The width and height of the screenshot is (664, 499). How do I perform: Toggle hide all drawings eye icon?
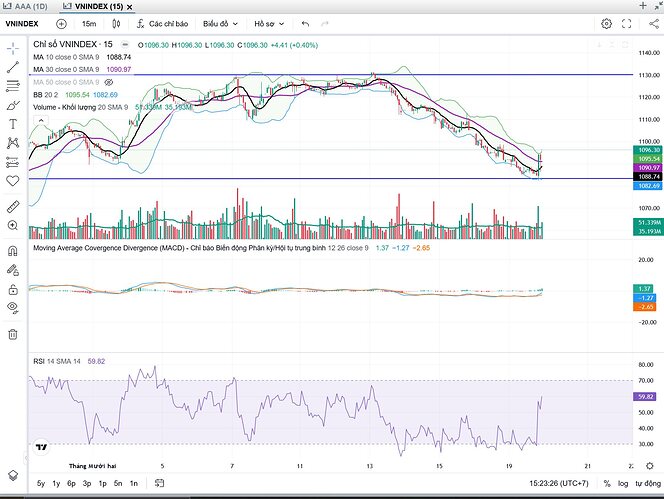[x=13, y=309]
